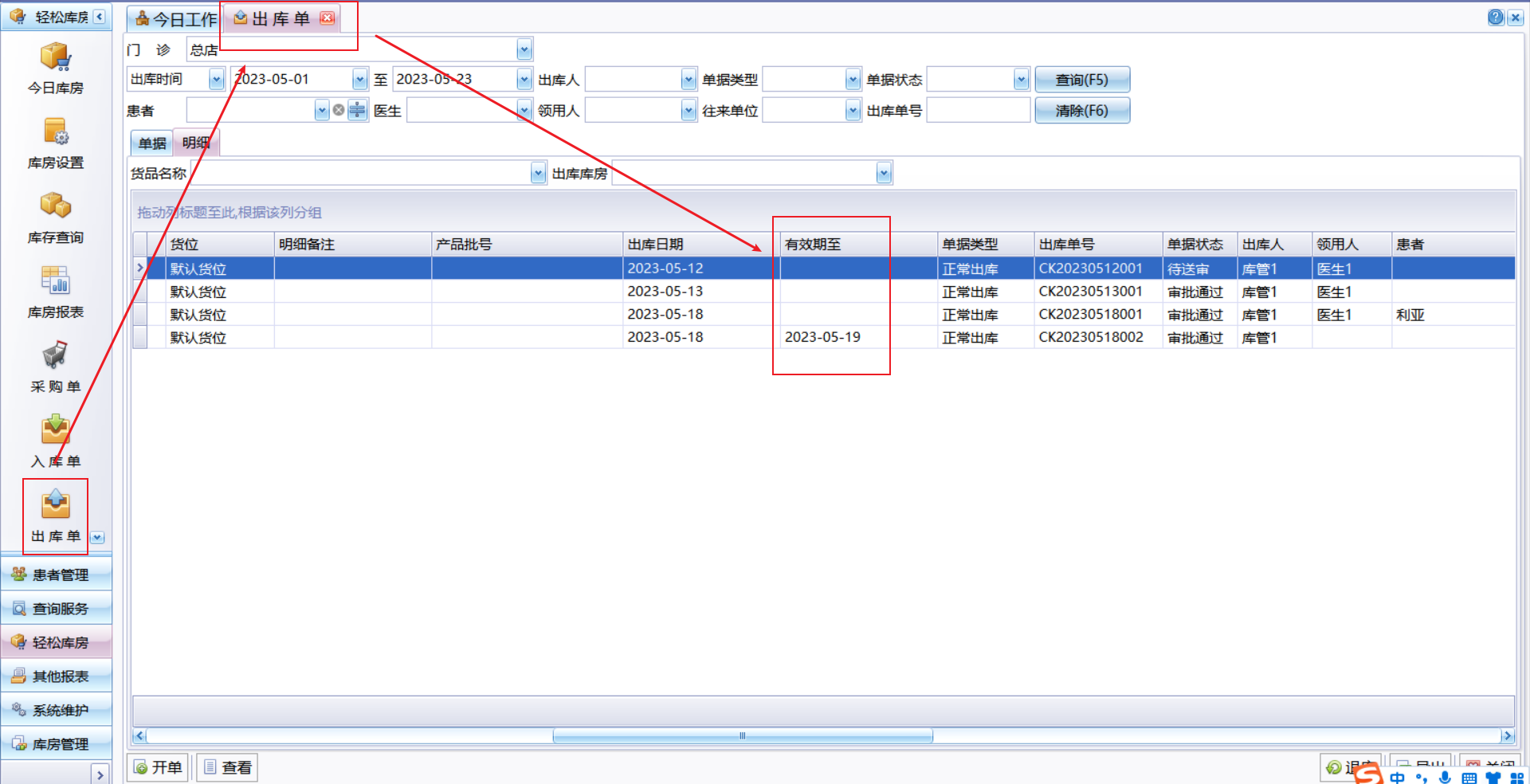Select row with 出库单号 CK20230513001
This screenshot has height=784, width=1530.
[824, 292]
